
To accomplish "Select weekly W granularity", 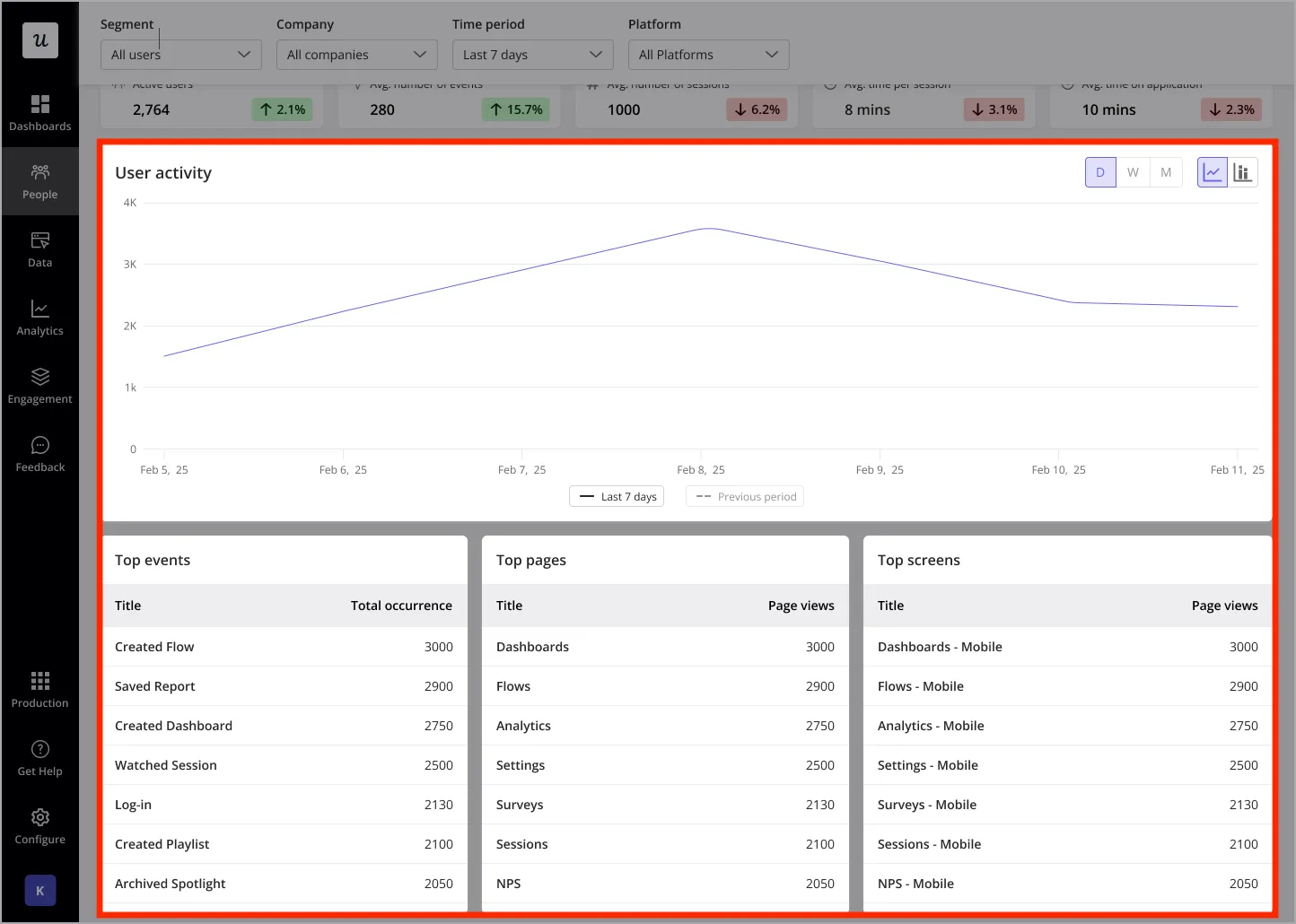I will [1133, 172].
